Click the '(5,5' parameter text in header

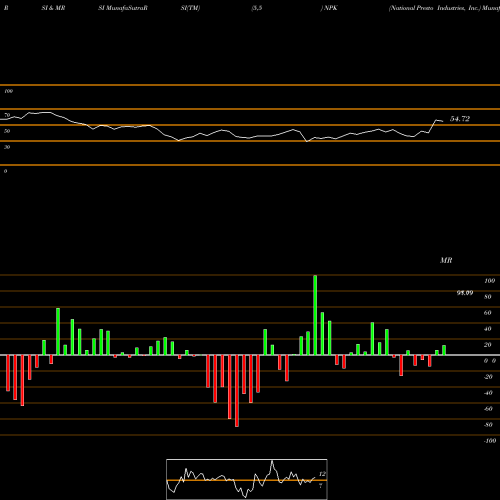coord(257,8)
